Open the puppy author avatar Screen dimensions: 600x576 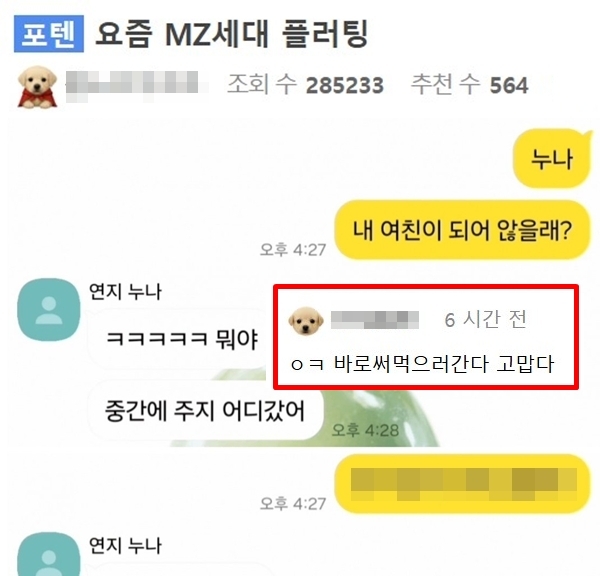tap(37, 87)
